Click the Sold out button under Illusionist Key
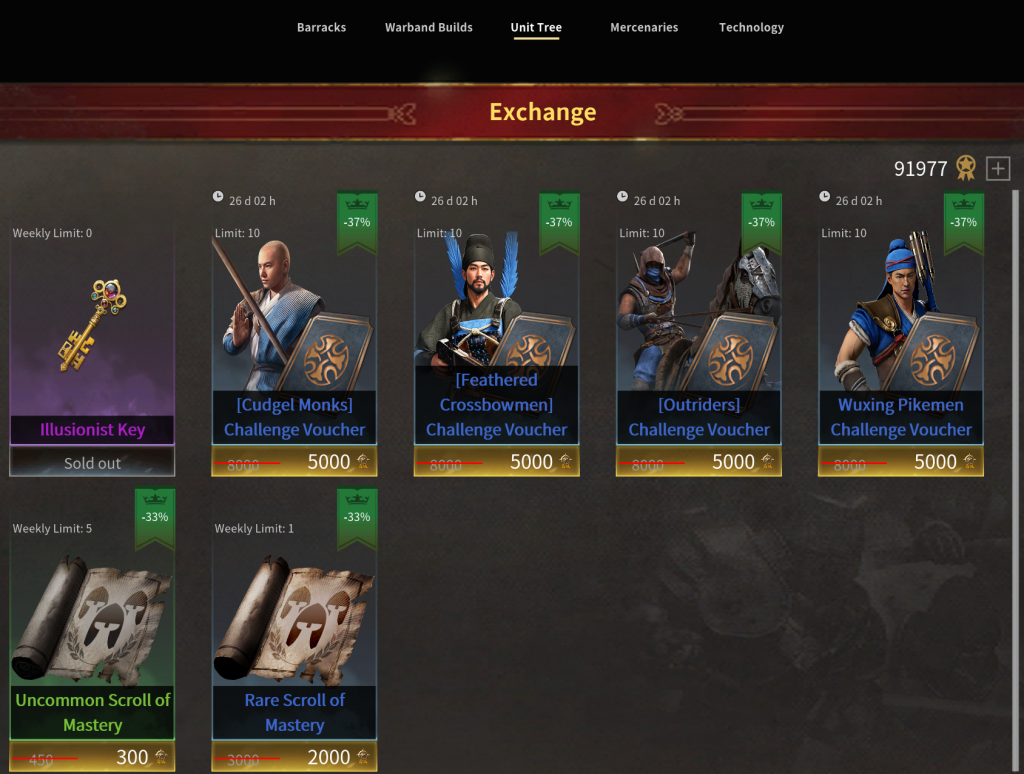The height and width of the screenshot is (774, 1024). [92, 462]
